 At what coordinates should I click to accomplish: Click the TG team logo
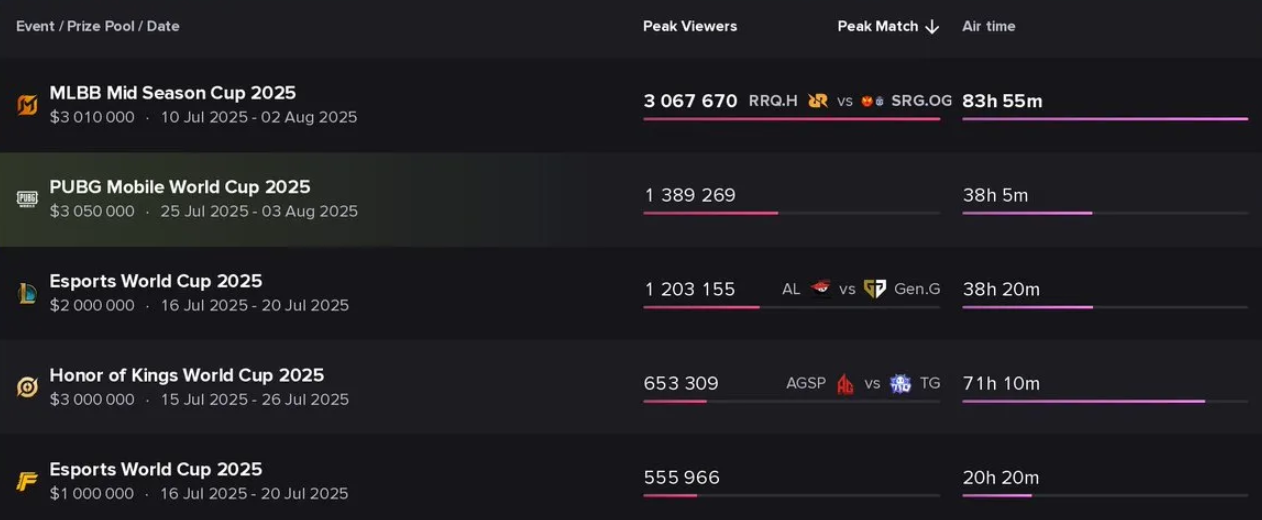click(x=900, y=384)
